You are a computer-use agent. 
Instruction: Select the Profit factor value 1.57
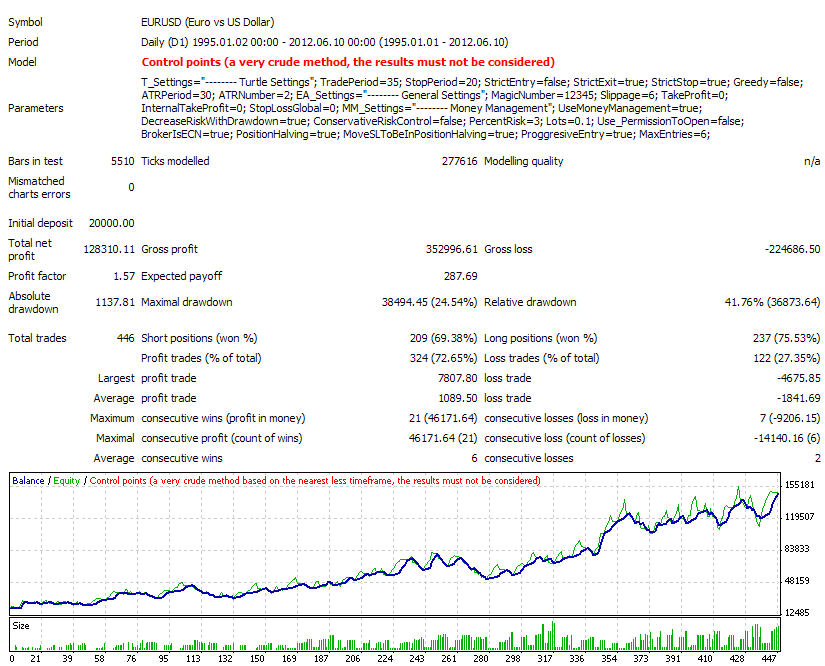(x=124, y=276)
